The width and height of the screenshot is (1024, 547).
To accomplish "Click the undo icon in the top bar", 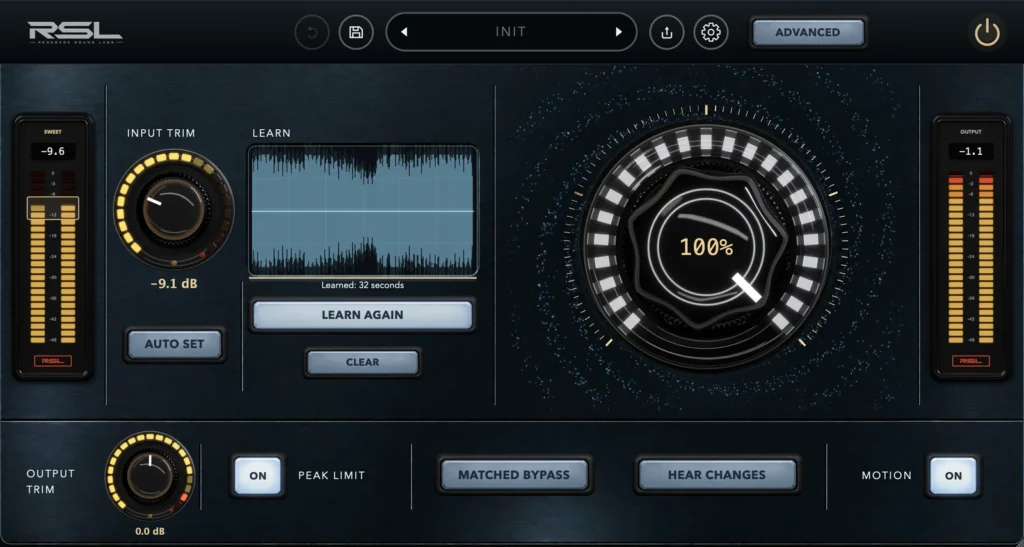I will pyautogui.click(x=312, y=32).
